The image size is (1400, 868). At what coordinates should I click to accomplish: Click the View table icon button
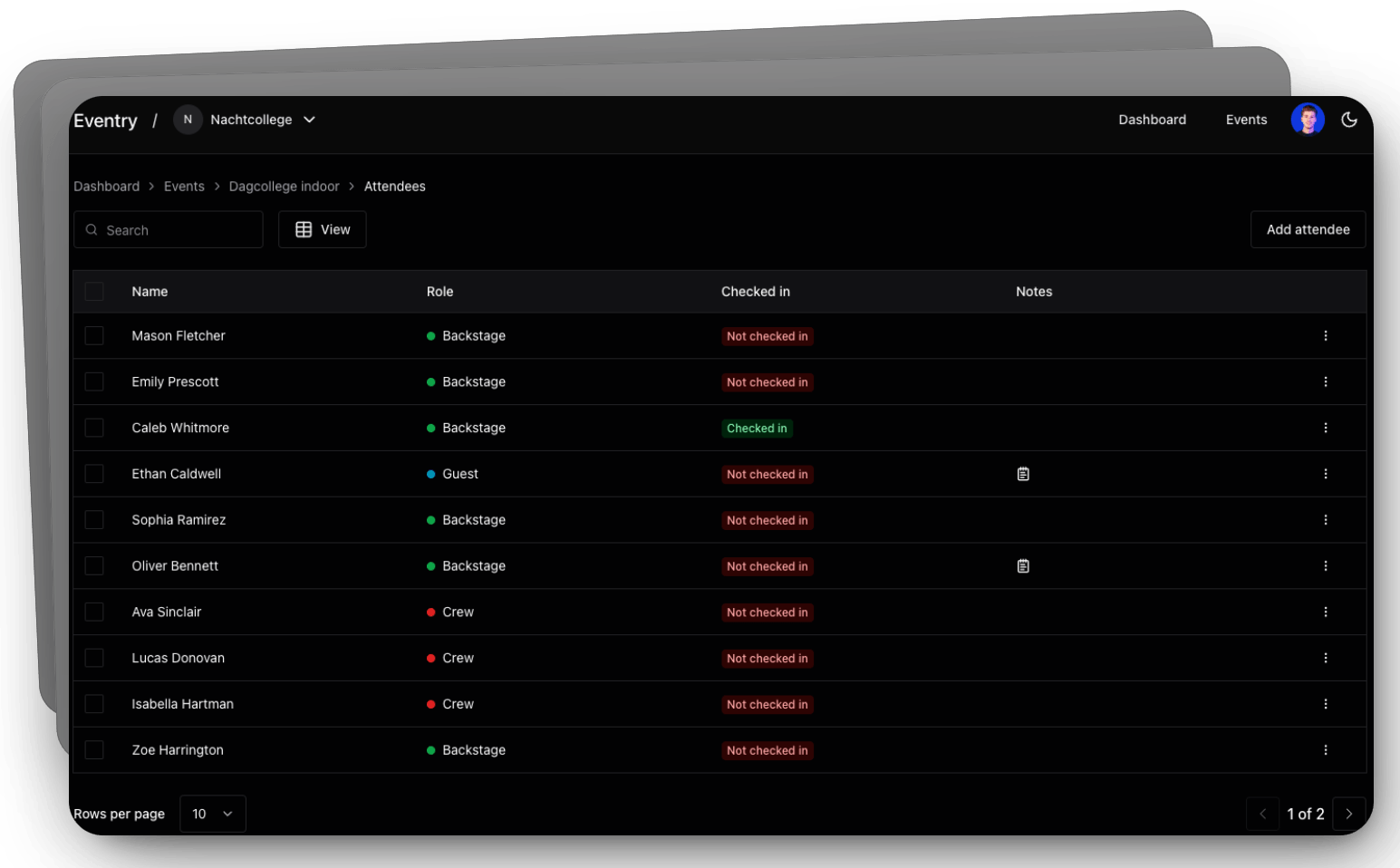click(322, 229)
